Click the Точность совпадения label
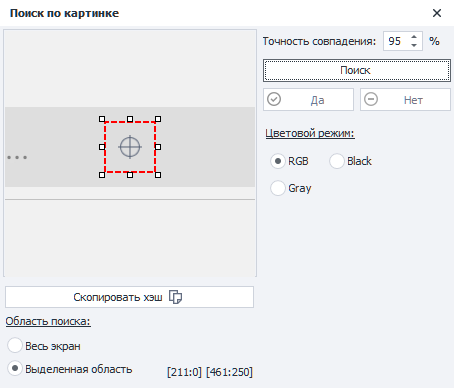The image size is (454, 388). (x=319, y=41)
